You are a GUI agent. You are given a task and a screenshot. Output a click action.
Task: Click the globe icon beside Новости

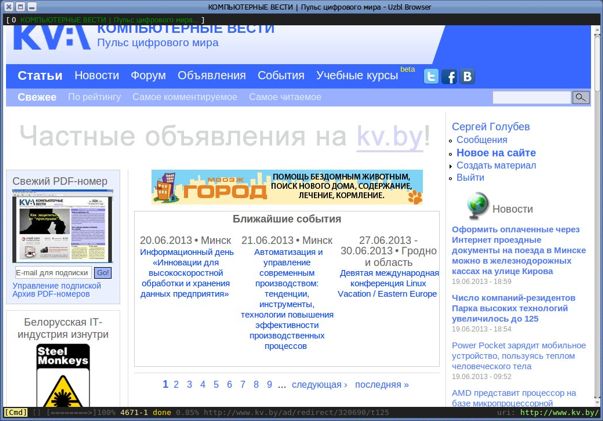click(477, 208)
